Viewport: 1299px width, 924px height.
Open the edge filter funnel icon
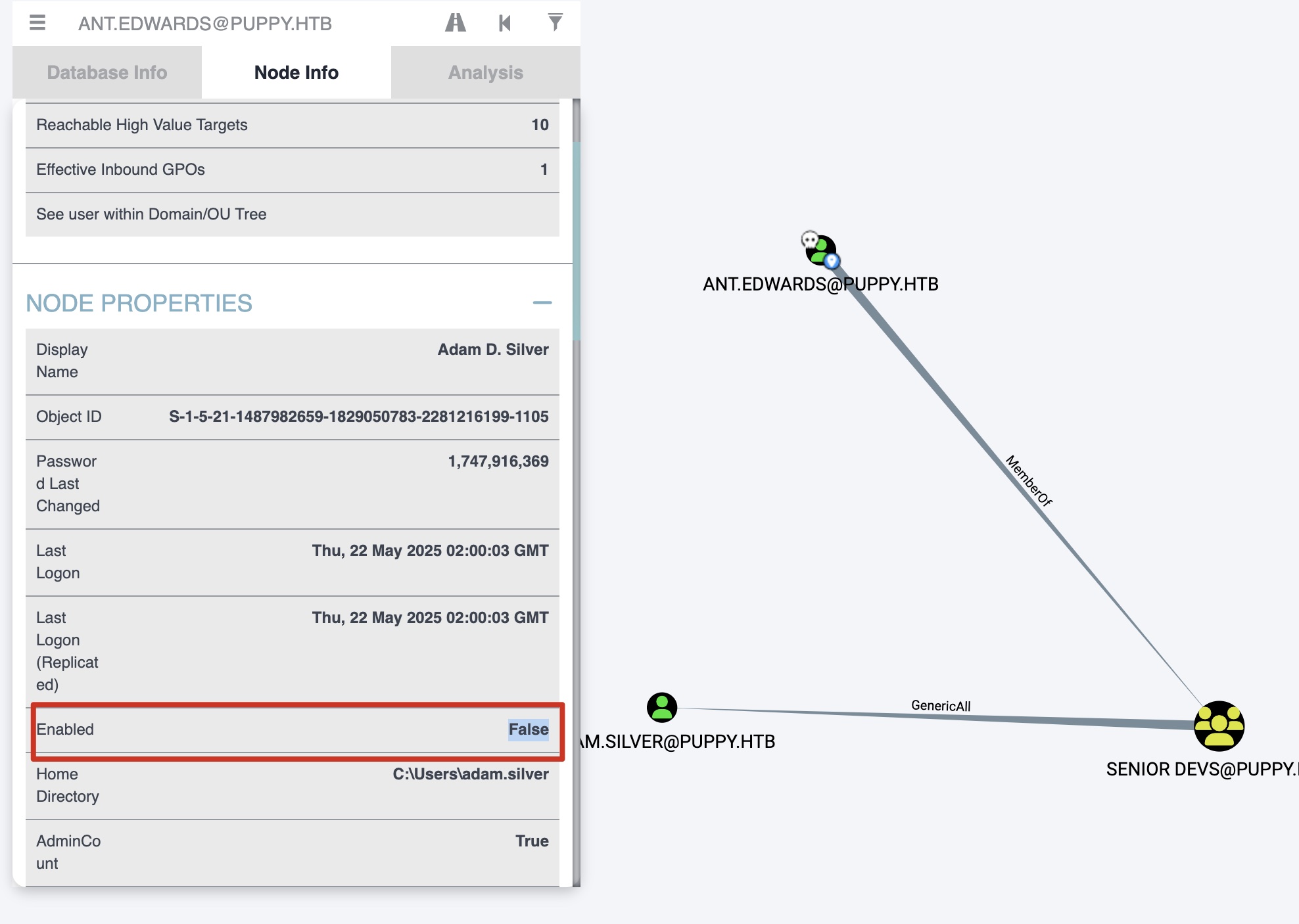point(555,23)
